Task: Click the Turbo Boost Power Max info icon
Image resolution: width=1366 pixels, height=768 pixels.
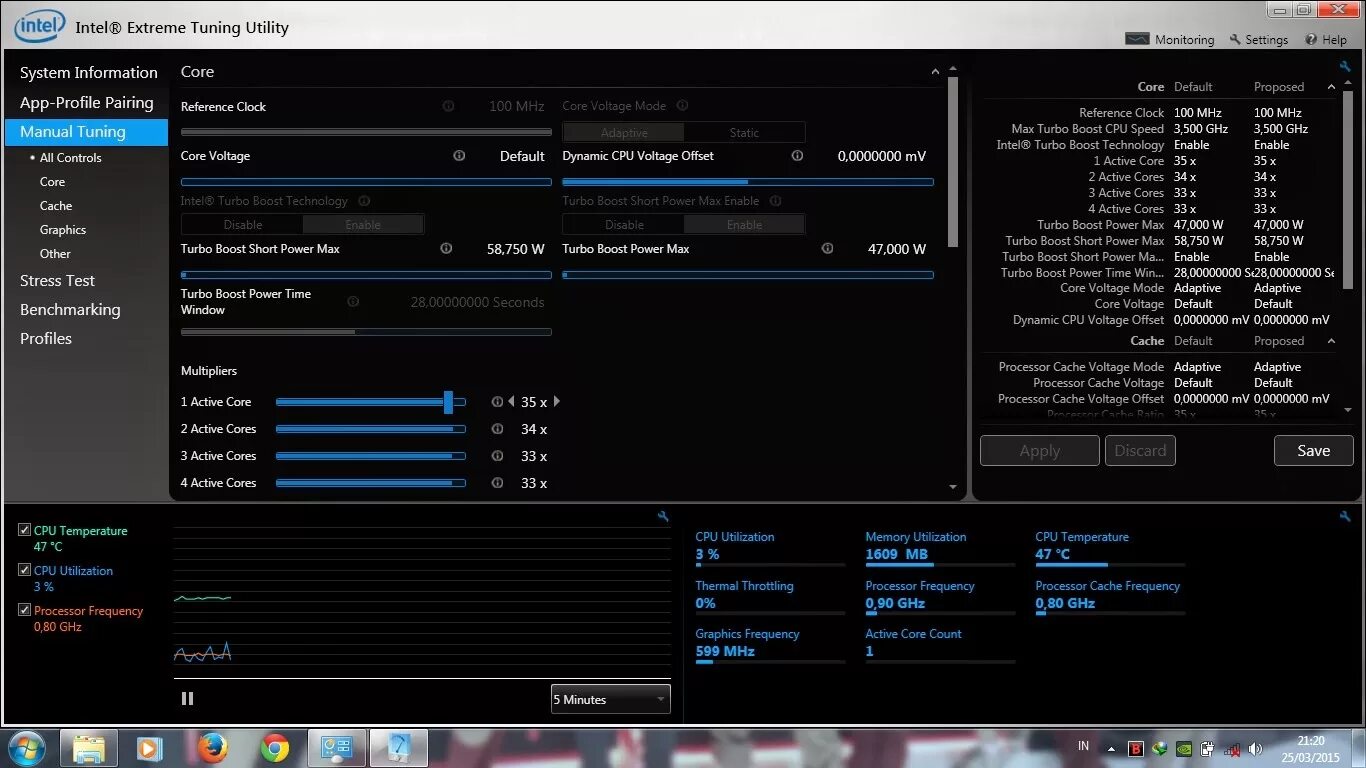Action: point(827,249)
